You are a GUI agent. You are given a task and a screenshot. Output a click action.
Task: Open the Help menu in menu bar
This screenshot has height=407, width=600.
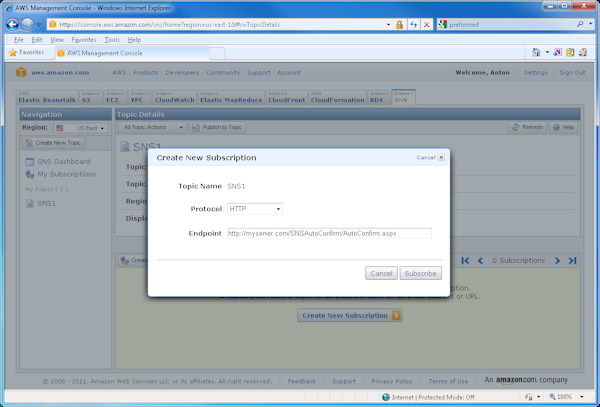click(x=134, y=40)
